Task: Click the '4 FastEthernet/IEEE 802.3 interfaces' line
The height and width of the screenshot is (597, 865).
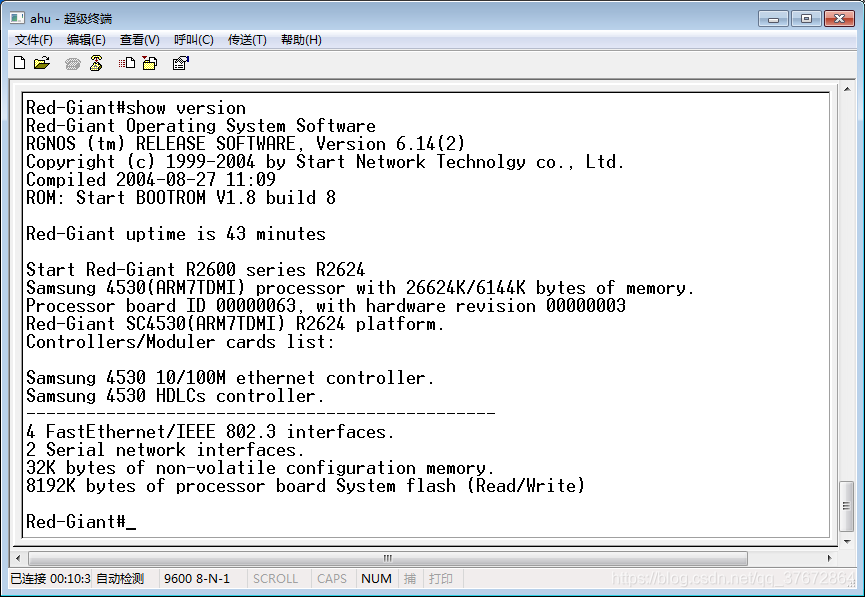Action: click(x=210, y=431)
